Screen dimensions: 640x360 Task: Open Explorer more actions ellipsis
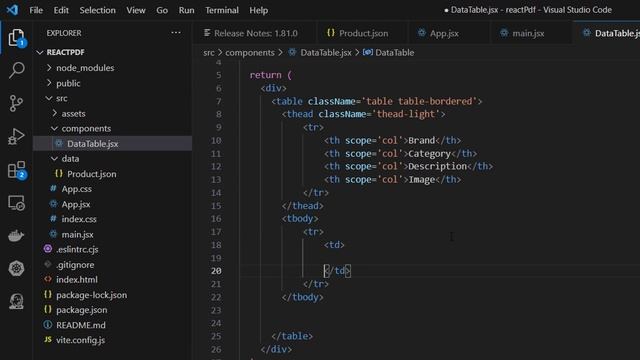176,33
